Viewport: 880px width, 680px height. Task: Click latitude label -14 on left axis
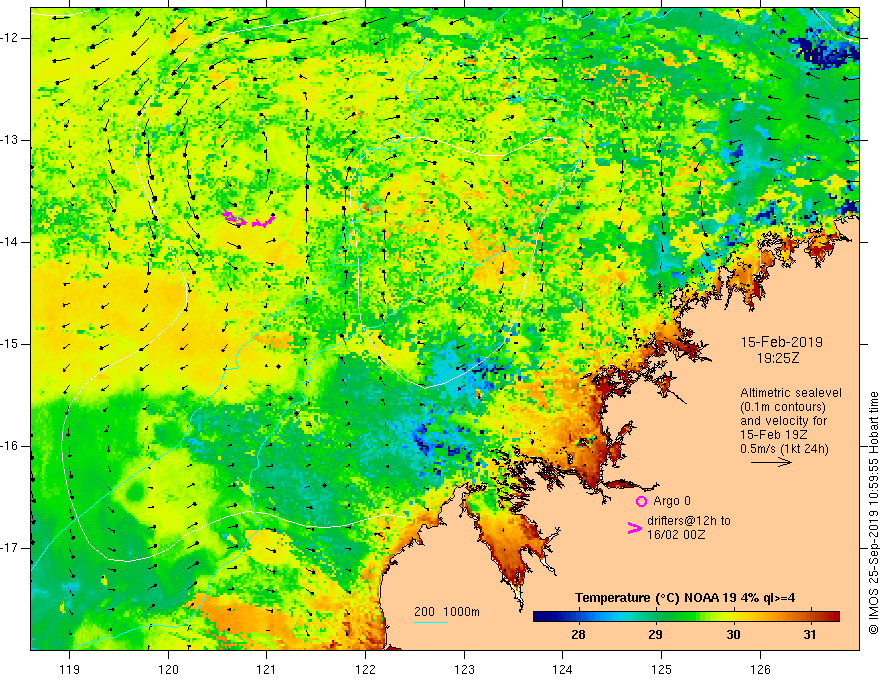(x=11, y=242)
